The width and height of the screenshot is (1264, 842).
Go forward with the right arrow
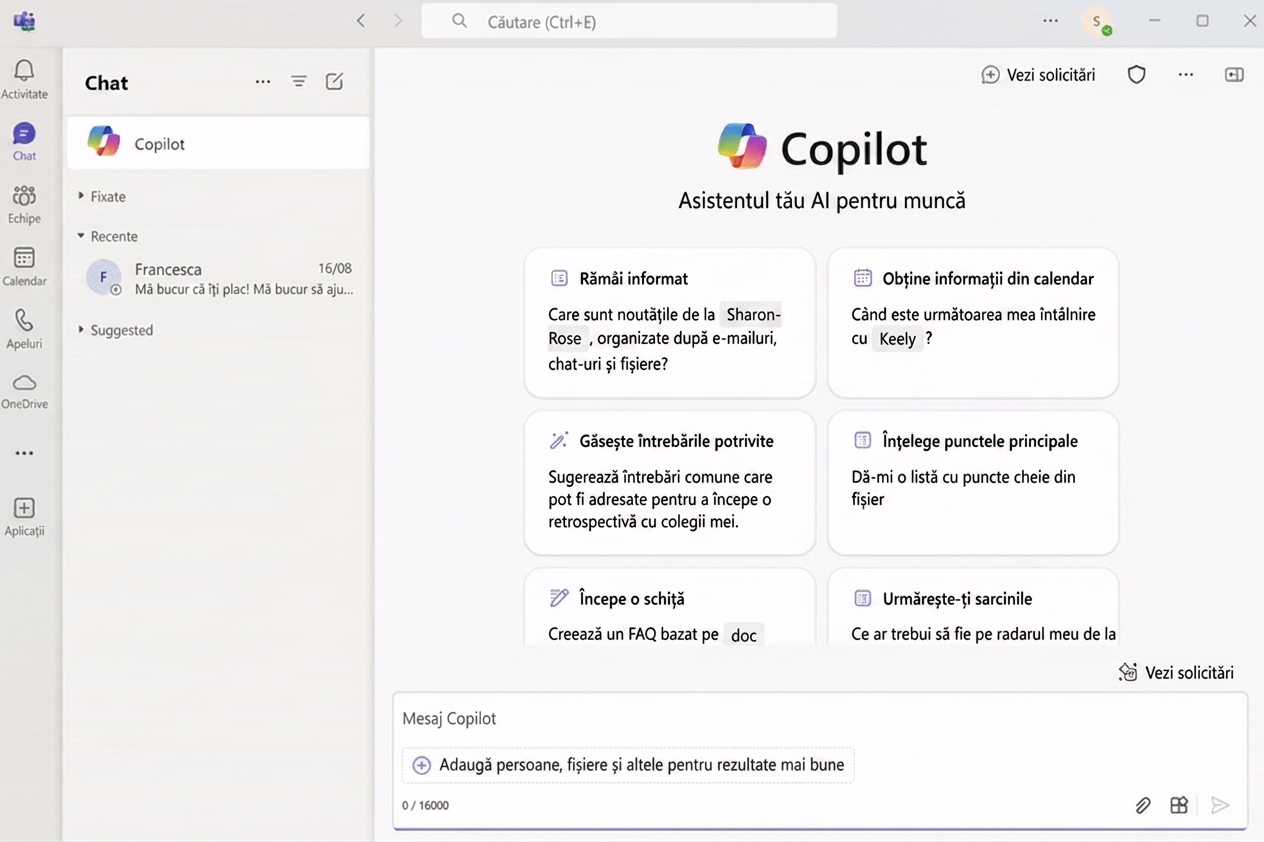[398, 21]
